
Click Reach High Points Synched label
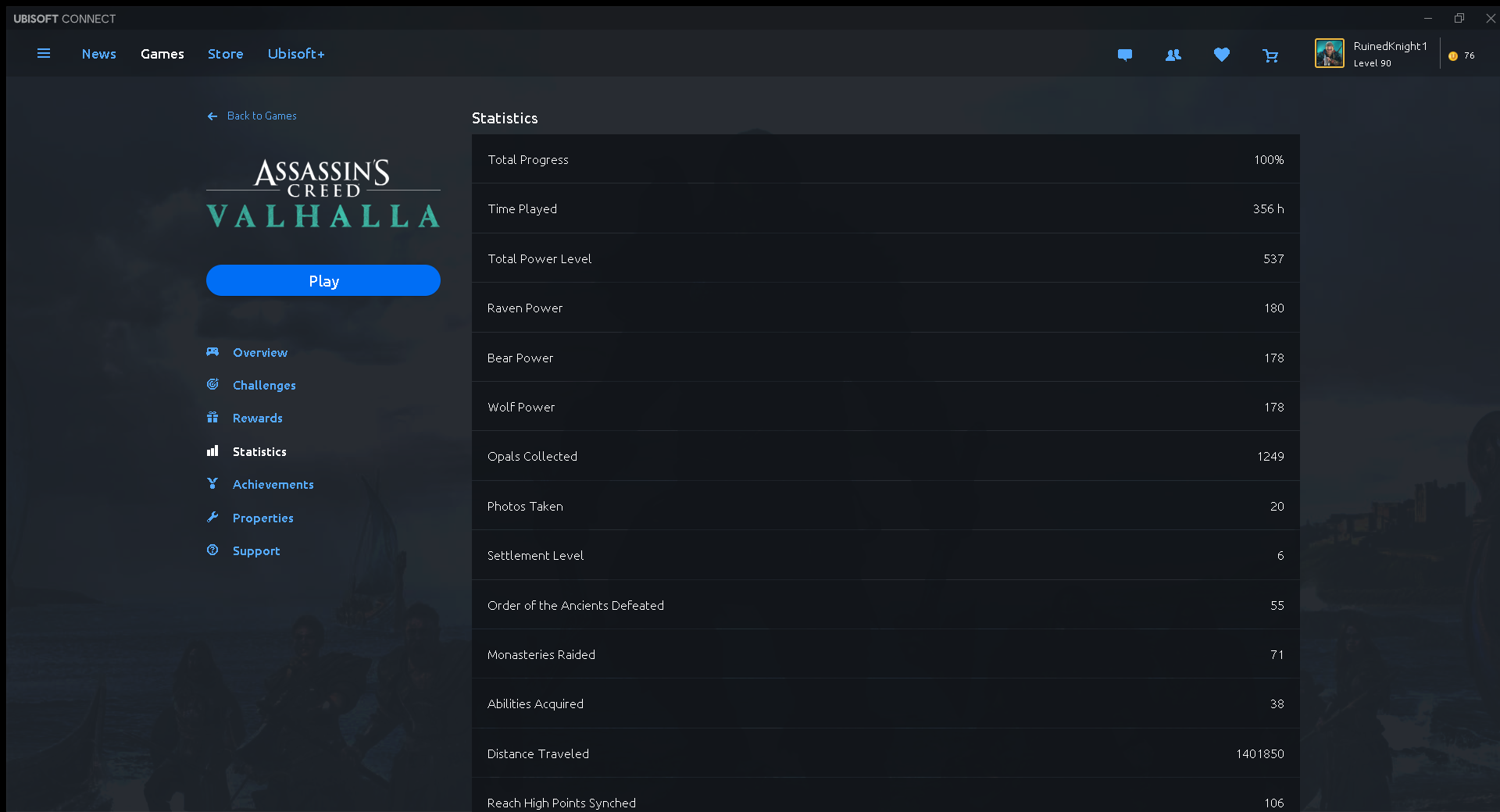tap(562, 803)
